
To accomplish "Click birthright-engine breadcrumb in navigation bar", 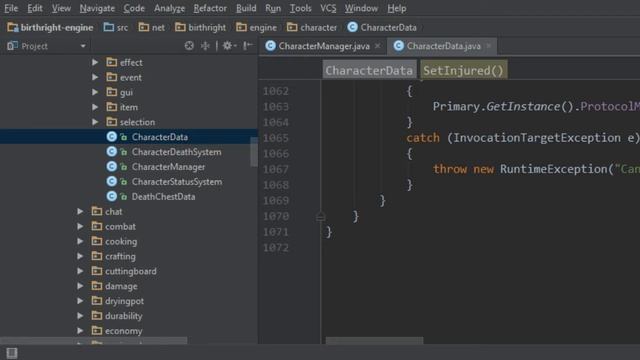I will click(x=51, y=27).
